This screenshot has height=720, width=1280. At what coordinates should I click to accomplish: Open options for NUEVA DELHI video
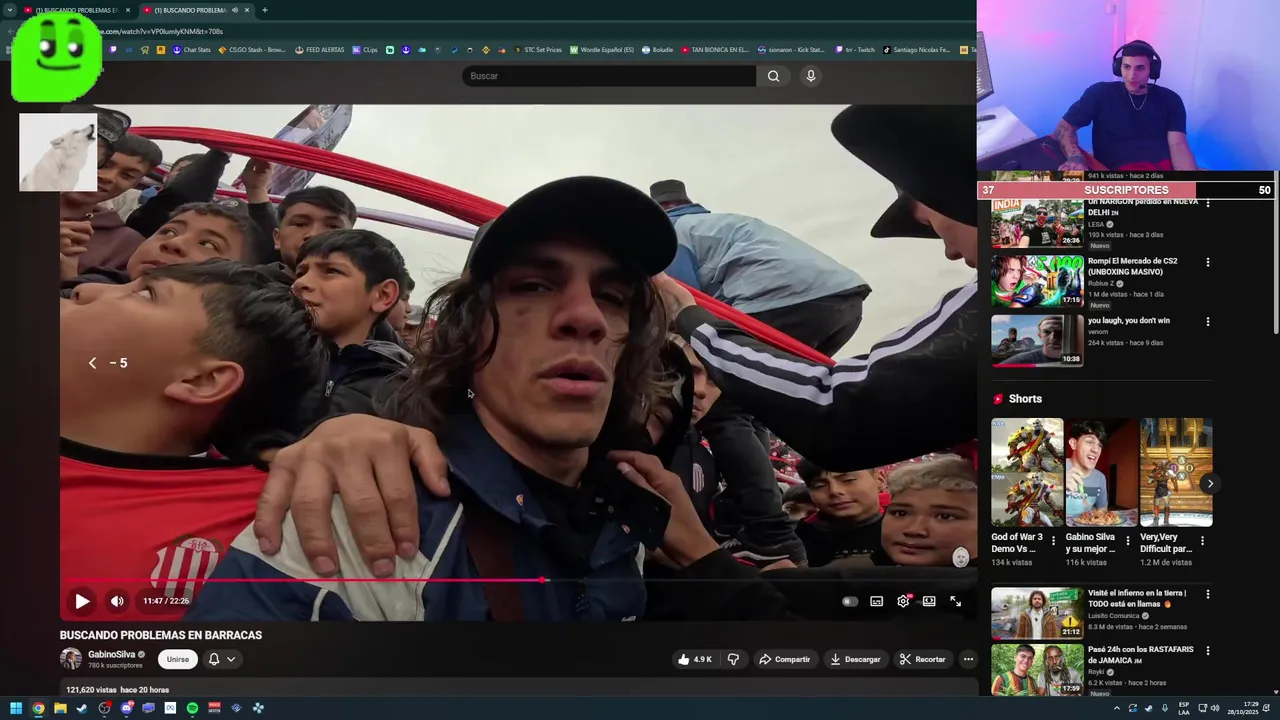[1207, 203]
